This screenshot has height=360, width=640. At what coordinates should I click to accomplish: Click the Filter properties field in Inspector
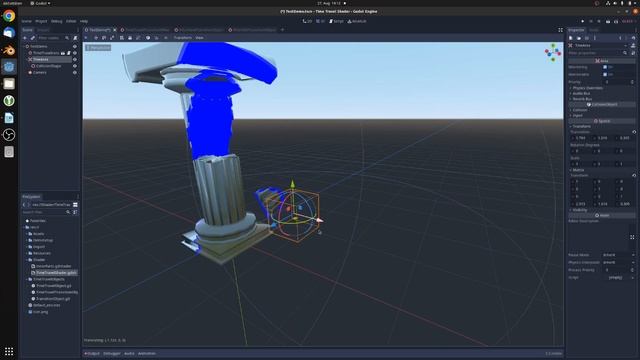coord(598,53)
